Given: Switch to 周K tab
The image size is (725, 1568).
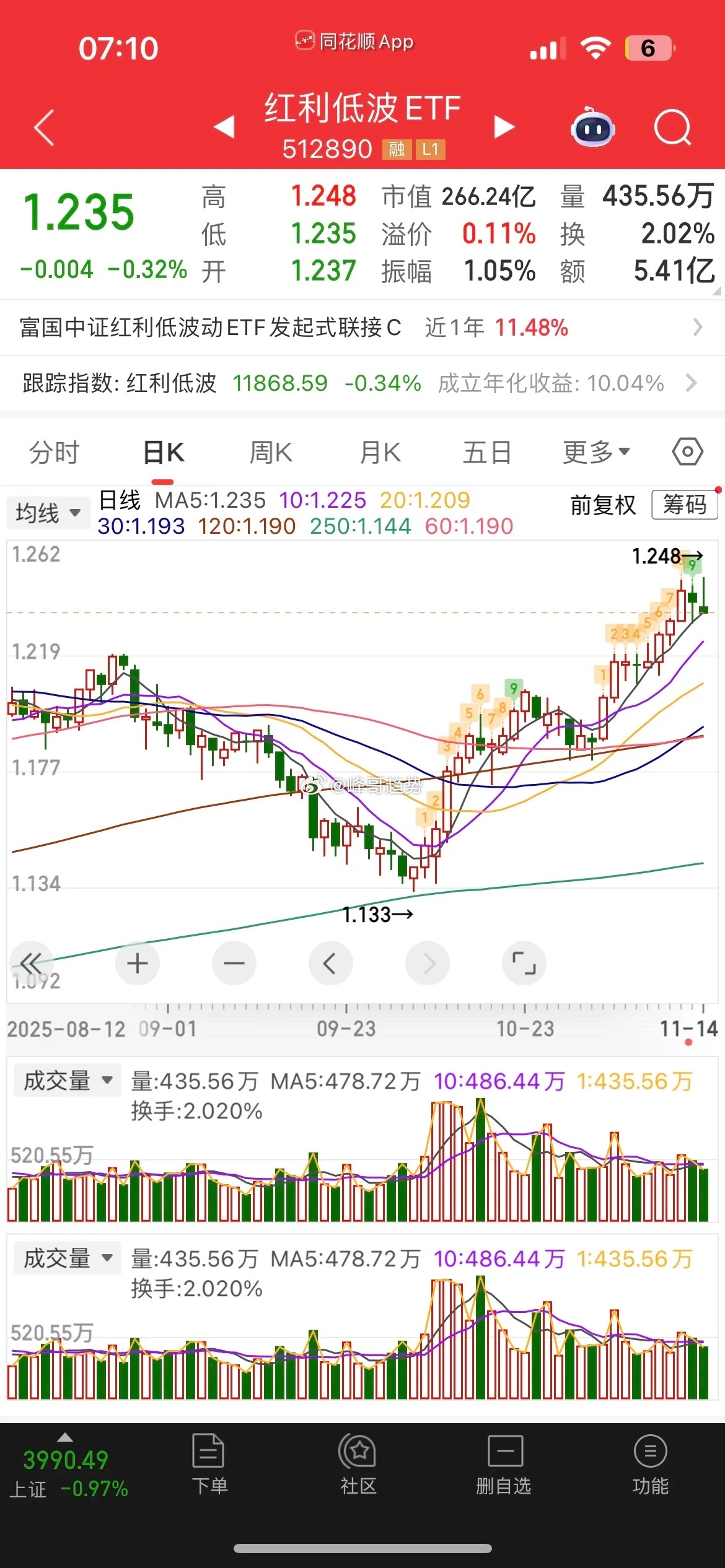Looking at the screenshot, I should point(271,452).
